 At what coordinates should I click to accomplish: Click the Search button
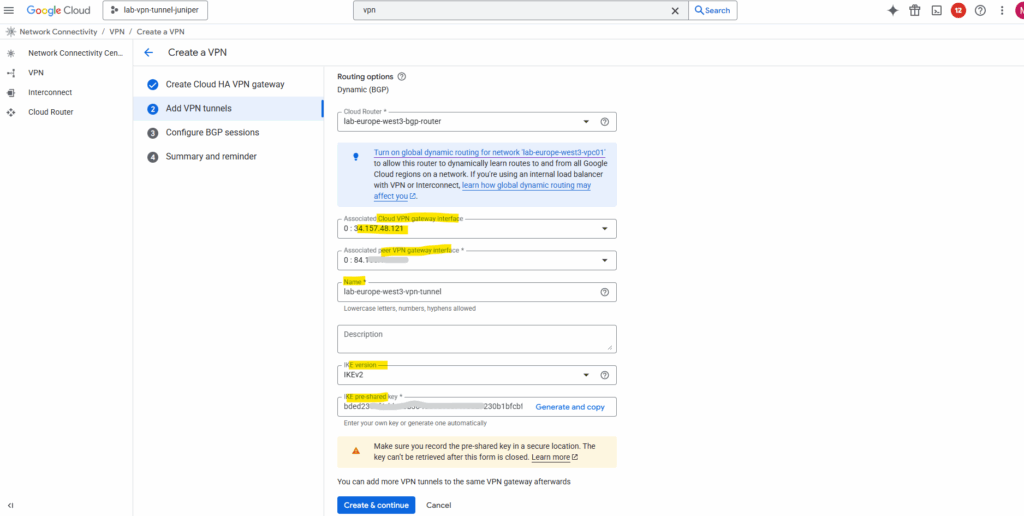tap(712, 10)
